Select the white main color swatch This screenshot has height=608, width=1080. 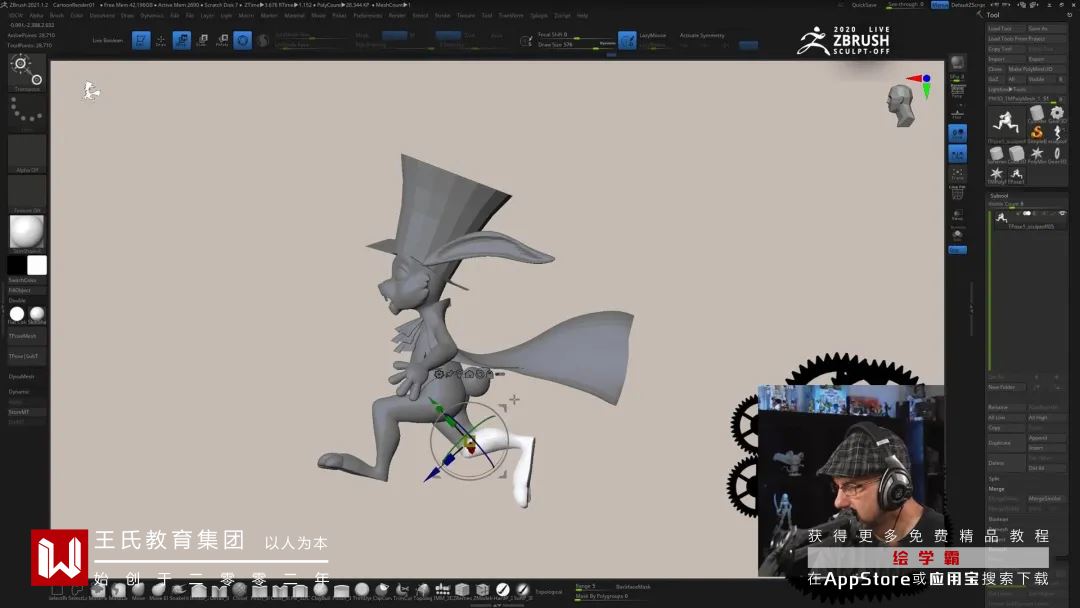click(37, 265)
